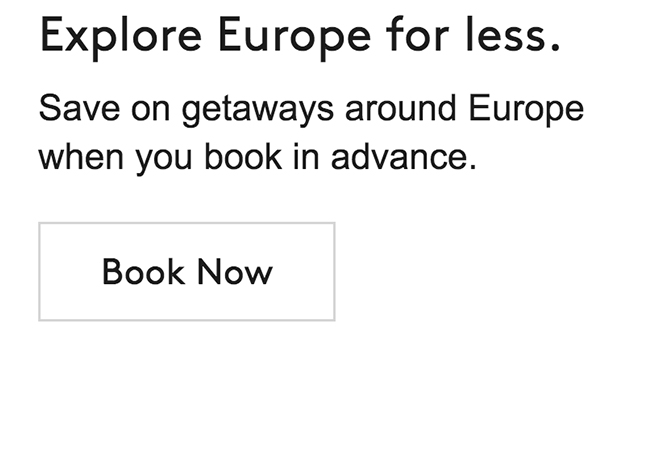Click the Book Now button
The height and width of the screenshot is (460, 660).
pos(187,272)
